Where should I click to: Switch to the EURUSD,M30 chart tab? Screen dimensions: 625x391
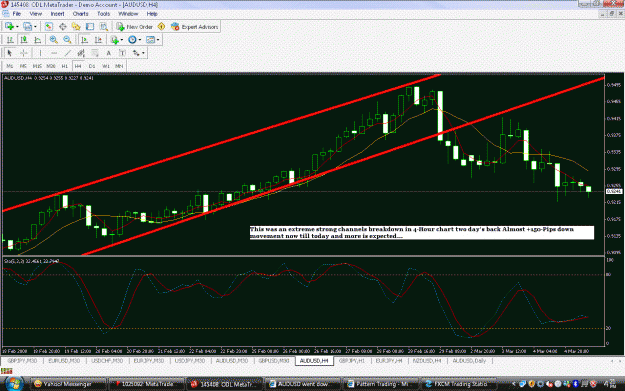coord(64,361)
